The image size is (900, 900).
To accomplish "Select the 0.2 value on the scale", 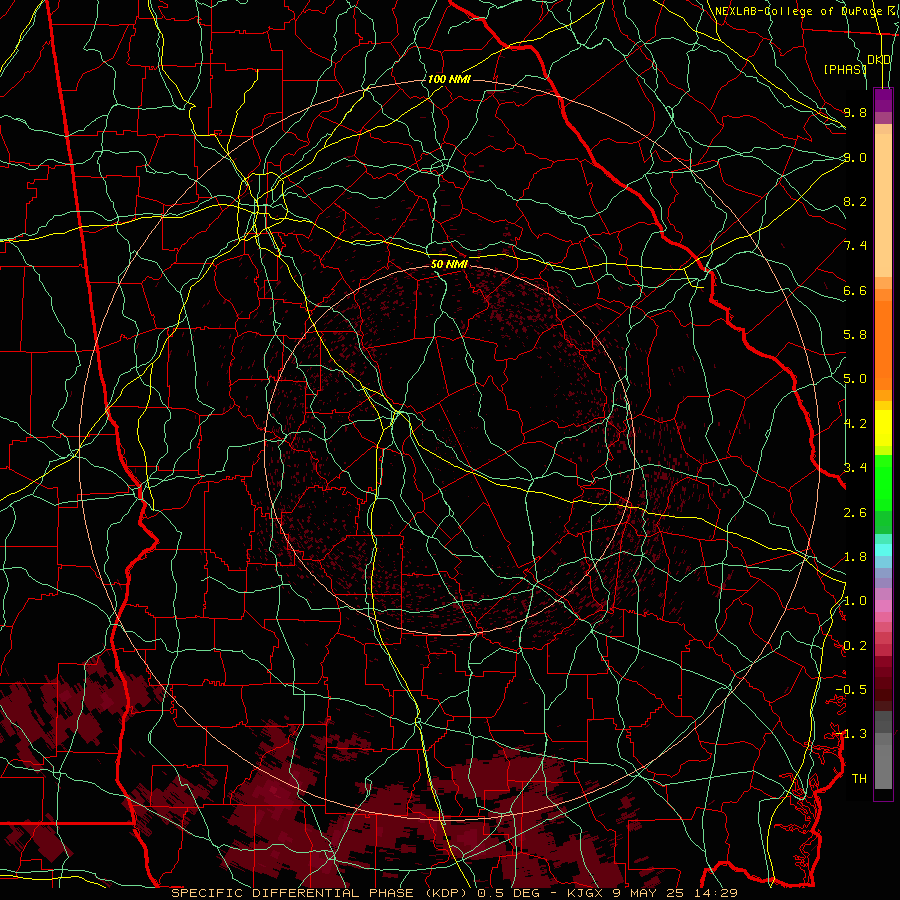I will pos(855,646).
